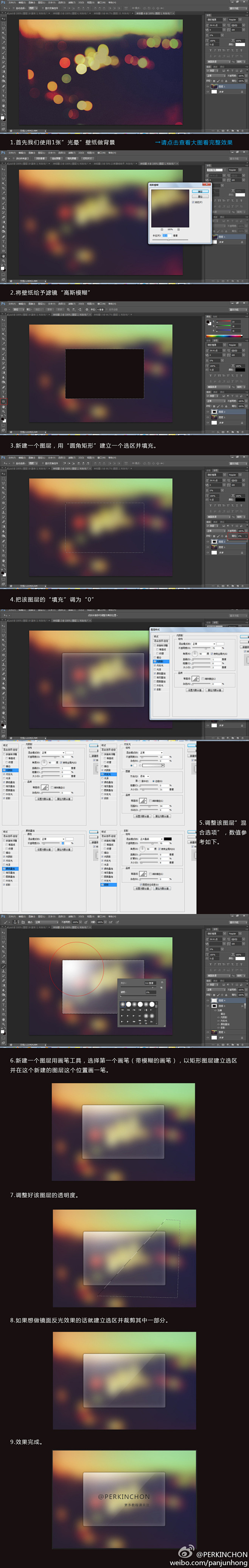
Task: Select the highlighted rounded rectangle marquee tool in step 3
Action: coord(3,402)
